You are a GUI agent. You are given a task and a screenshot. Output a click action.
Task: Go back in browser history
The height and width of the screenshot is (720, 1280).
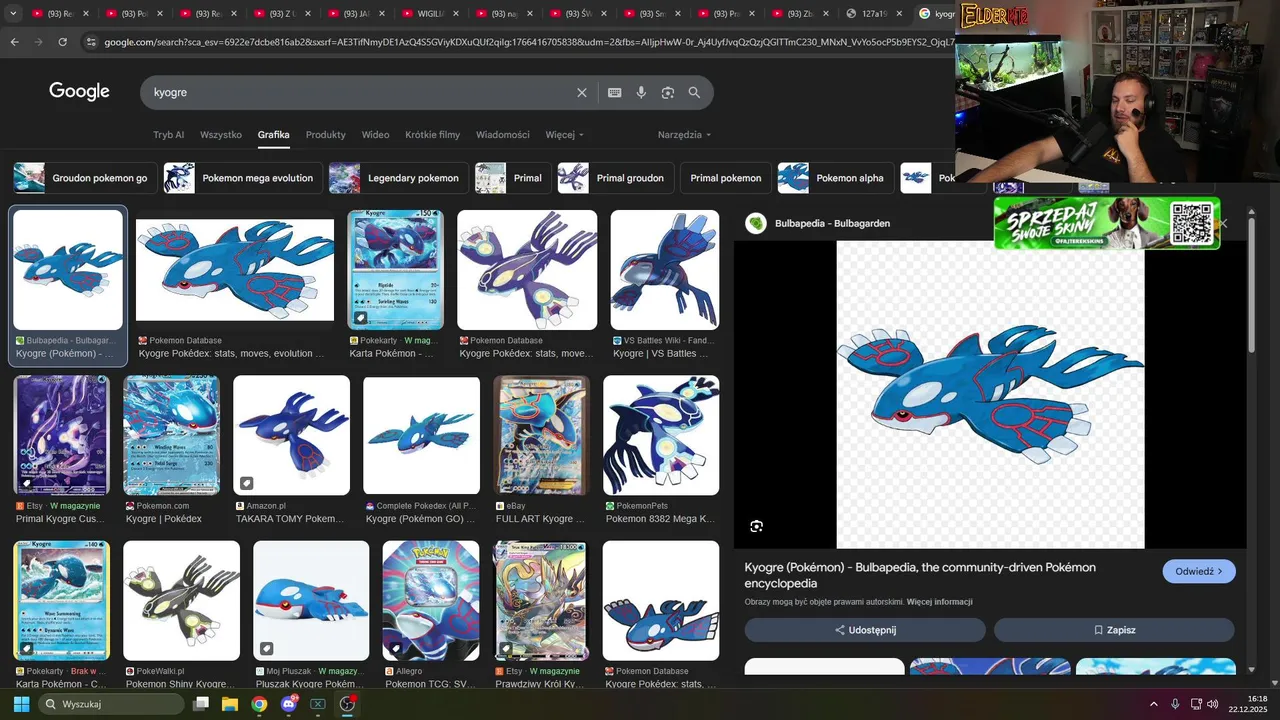14,42
